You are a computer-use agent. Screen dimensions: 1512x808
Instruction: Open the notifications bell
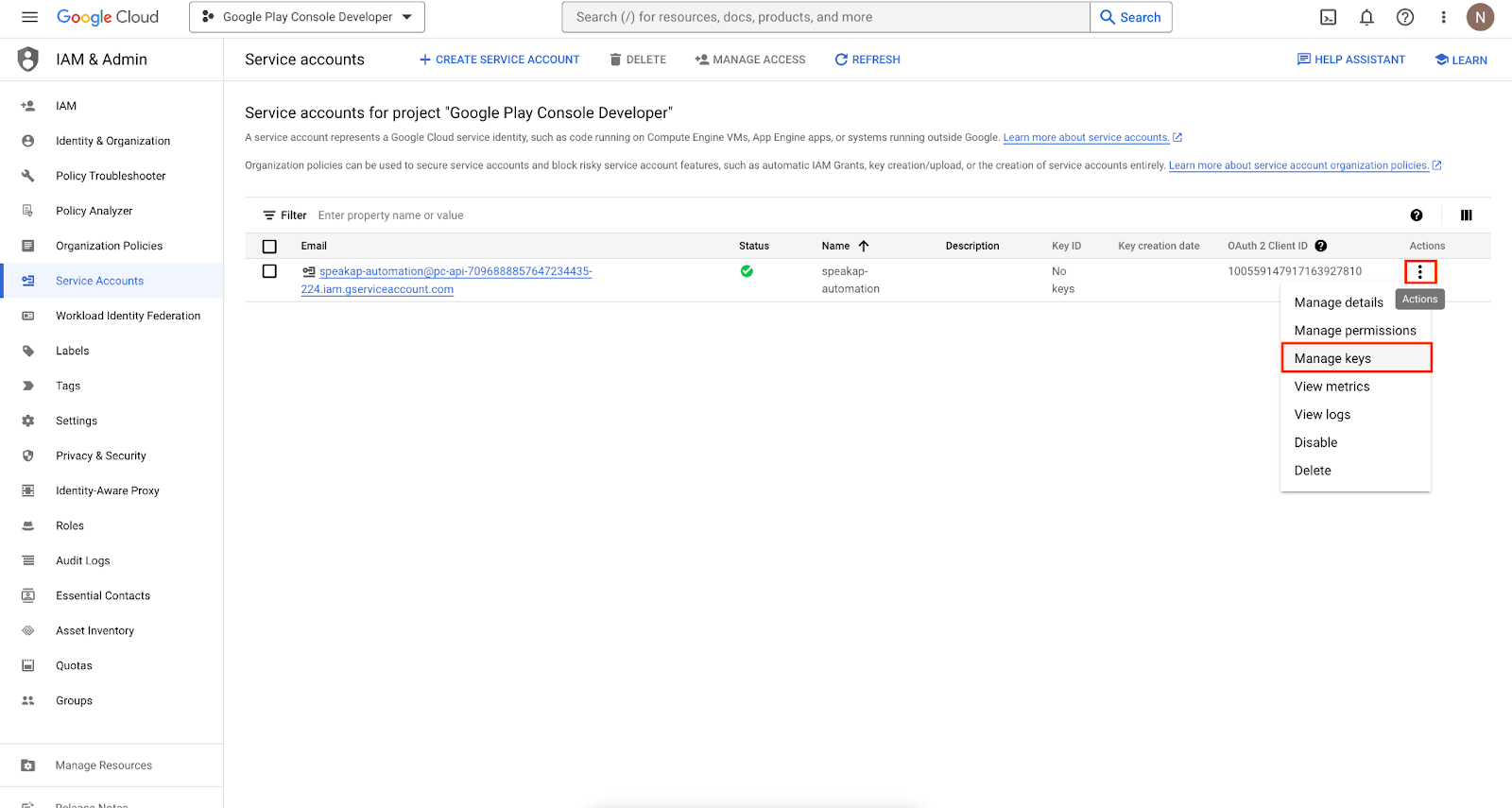point(1366,17)
